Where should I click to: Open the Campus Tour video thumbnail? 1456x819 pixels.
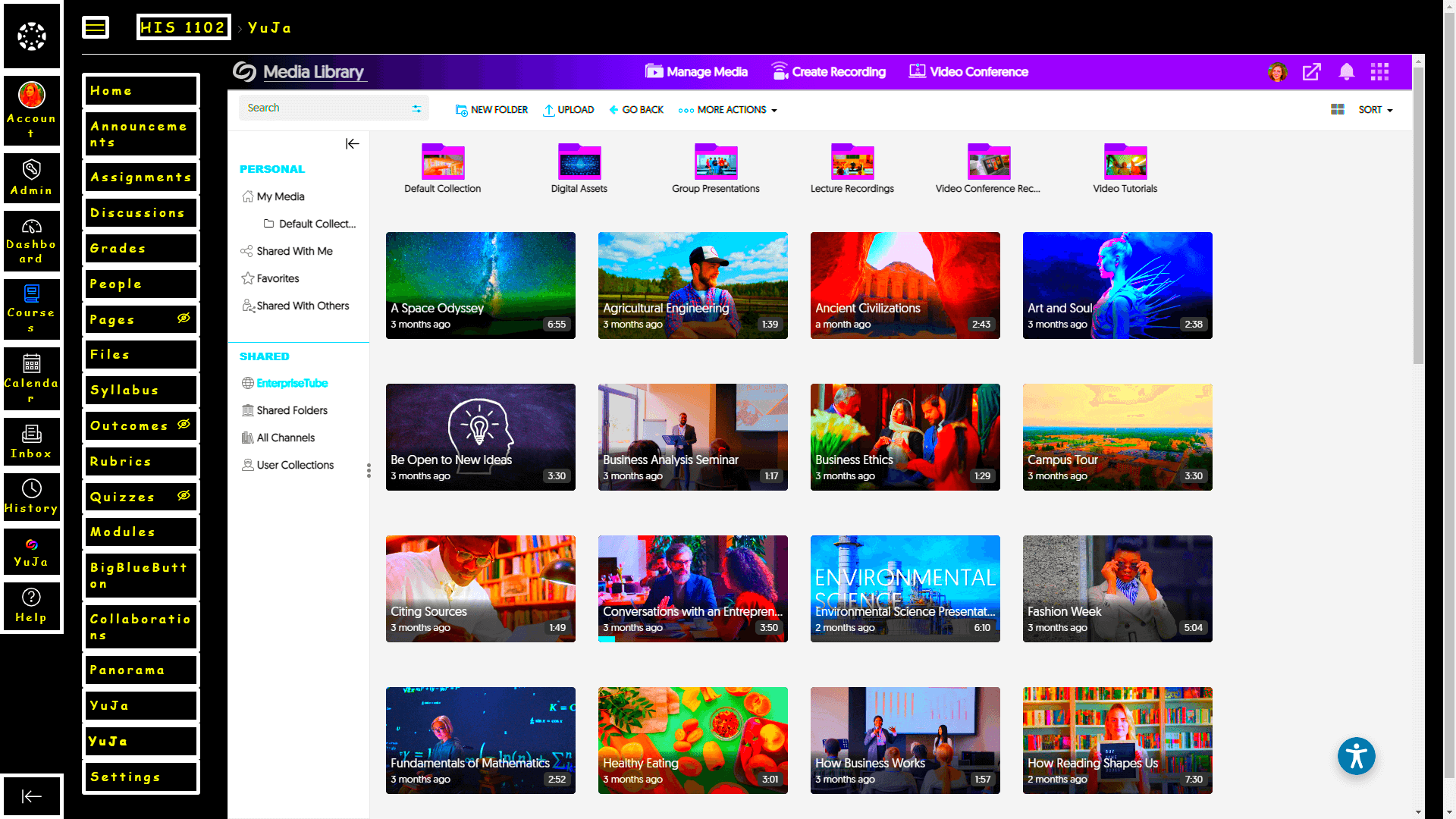[1118, 437]
